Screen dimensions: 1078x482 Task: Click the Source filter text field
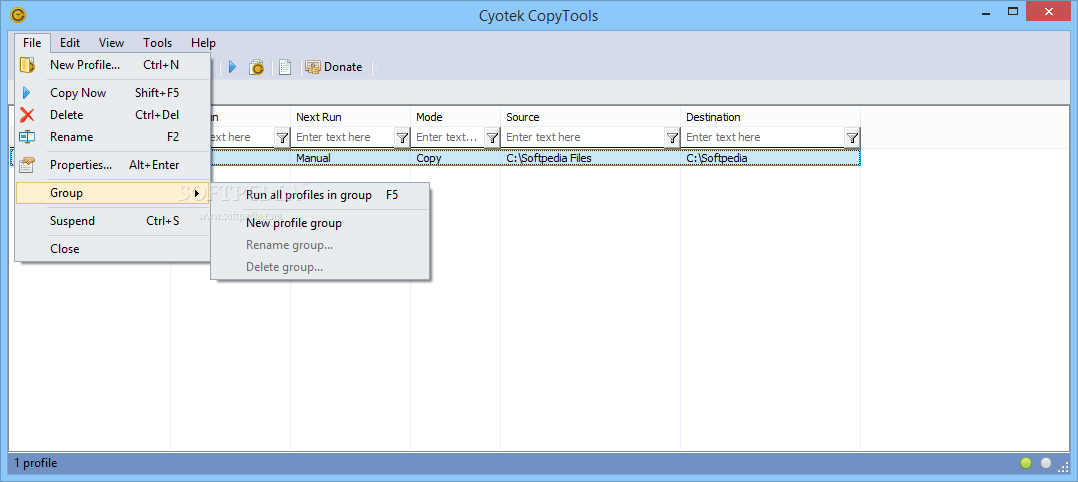(x=583, y=138)
